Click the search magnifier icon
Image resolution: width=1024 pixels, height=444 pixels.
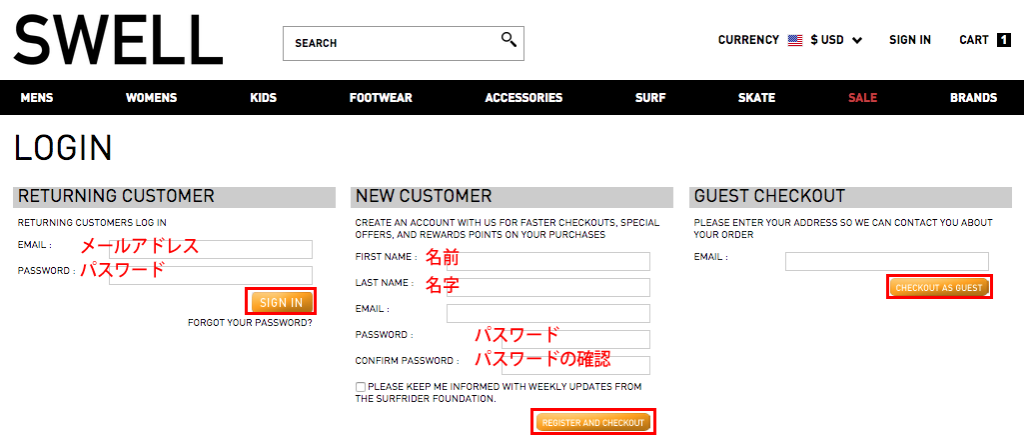coord(509,39)
